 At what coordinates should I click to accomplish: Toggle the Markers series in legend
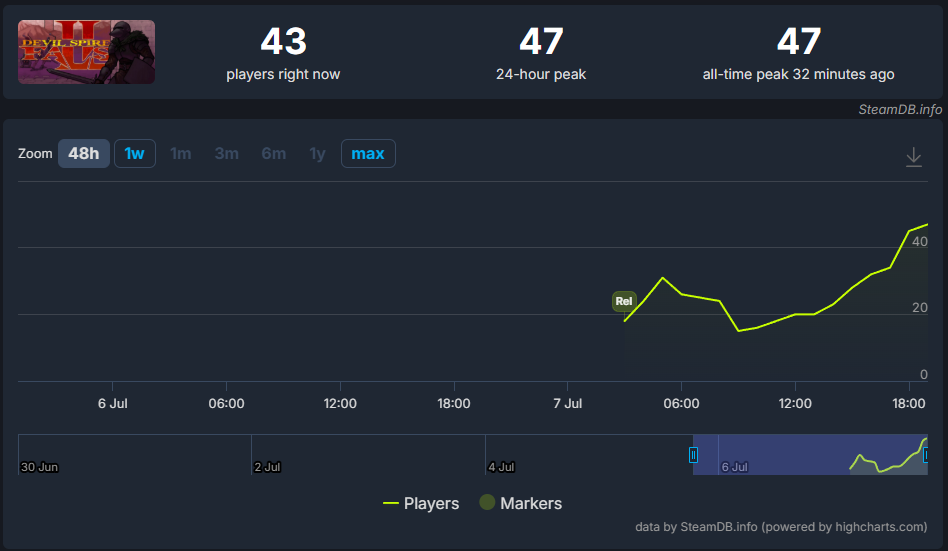tap(521, 503)
